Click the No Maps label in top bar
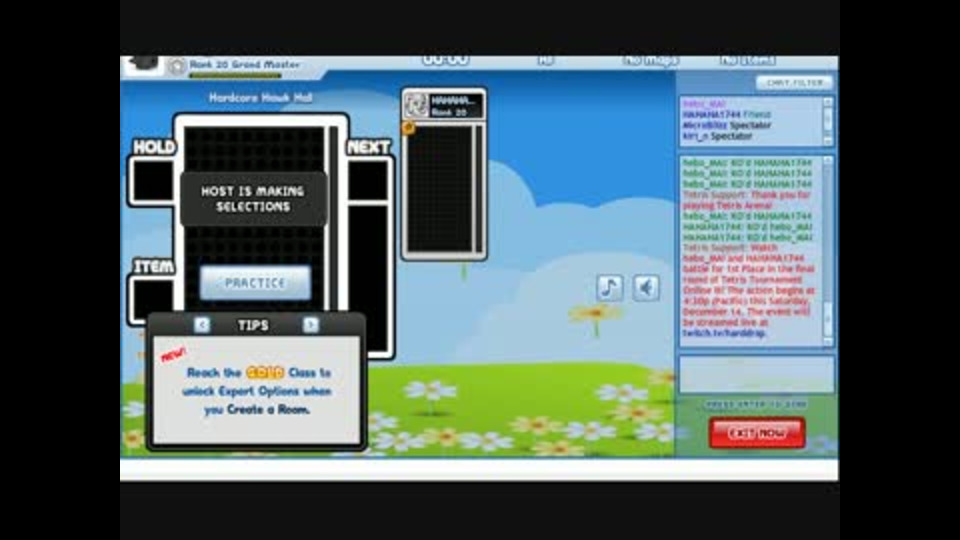 click(650, 61)
